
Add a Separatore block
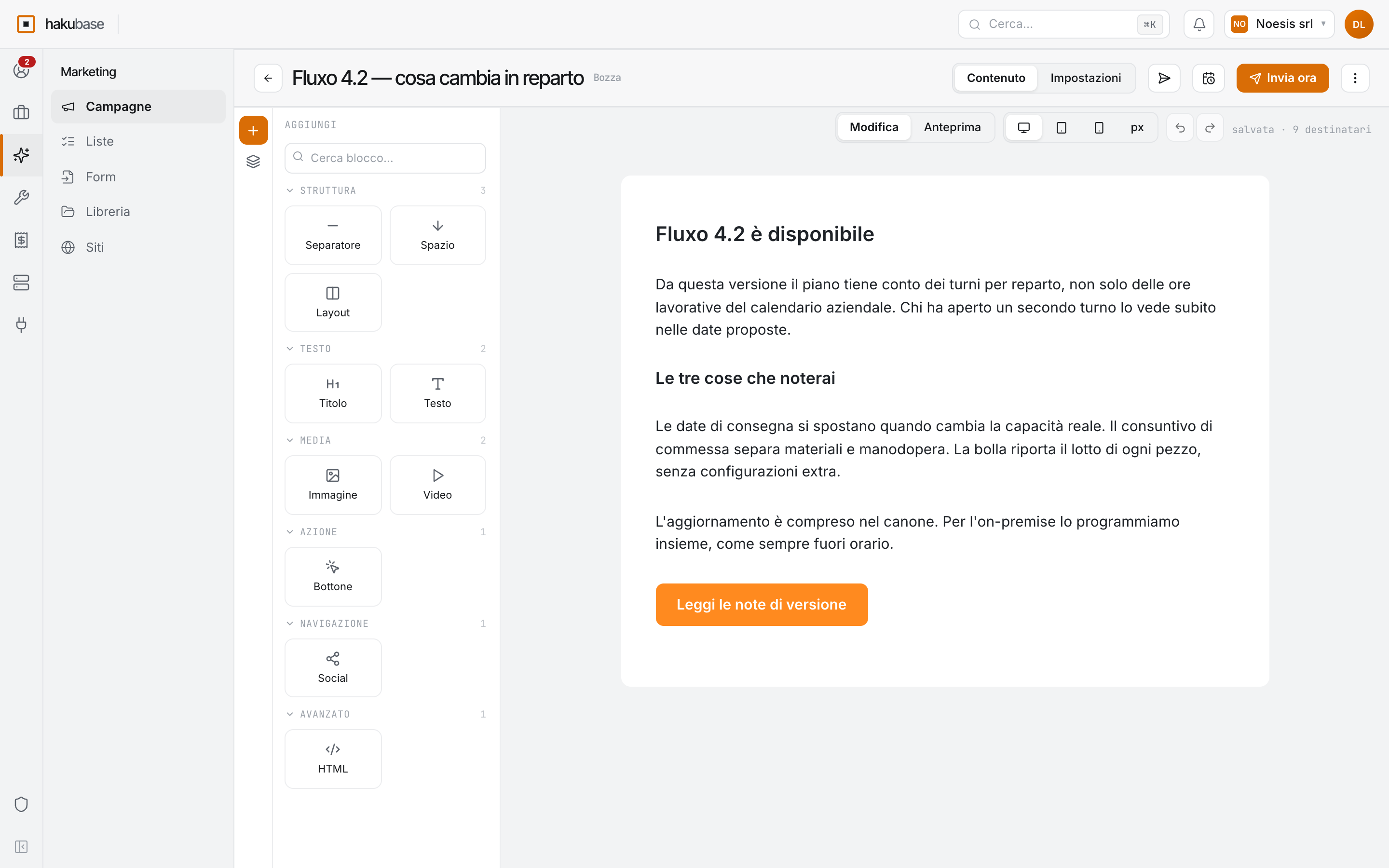[333, 235]
